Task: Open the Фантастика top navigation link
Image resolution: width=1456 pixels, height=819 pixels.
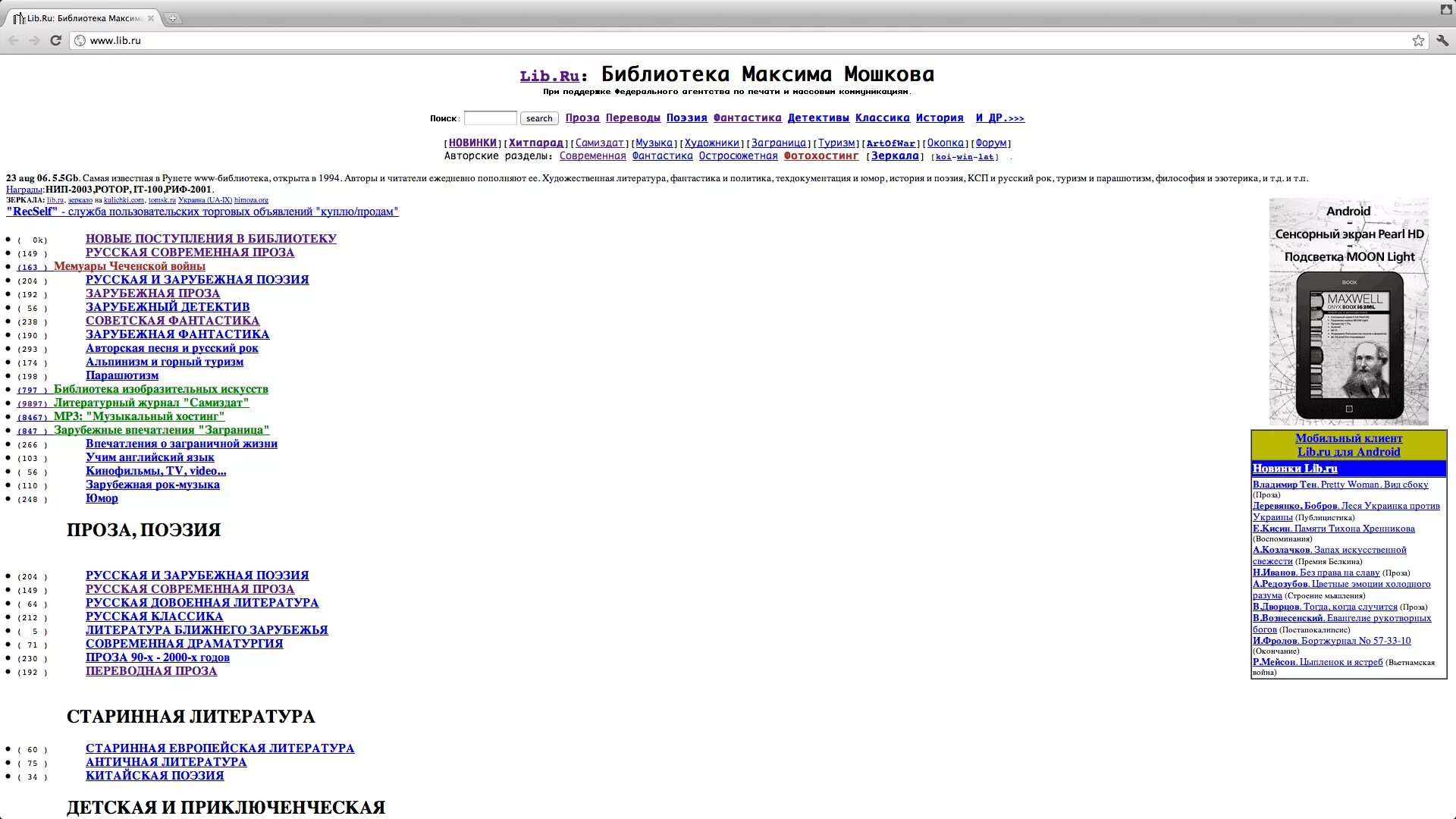Action: 748,118
